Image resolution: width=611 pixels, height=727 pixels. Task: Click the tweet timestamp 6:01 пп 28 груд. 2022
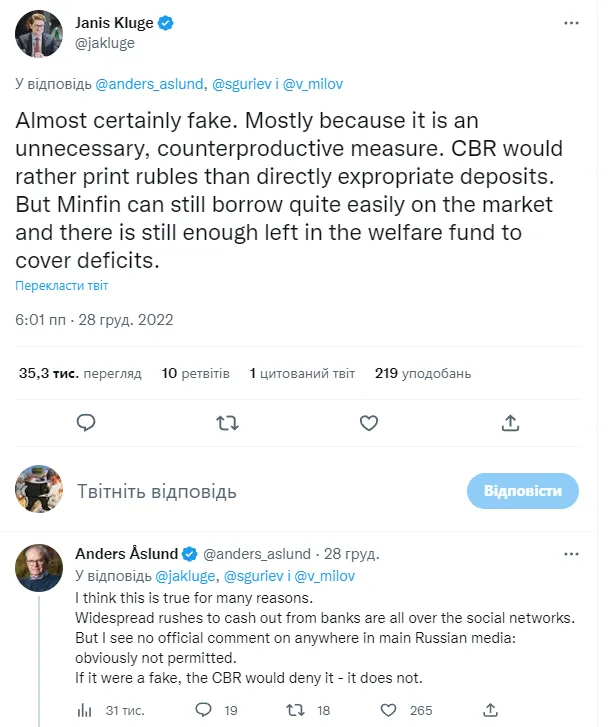[94, 320]
